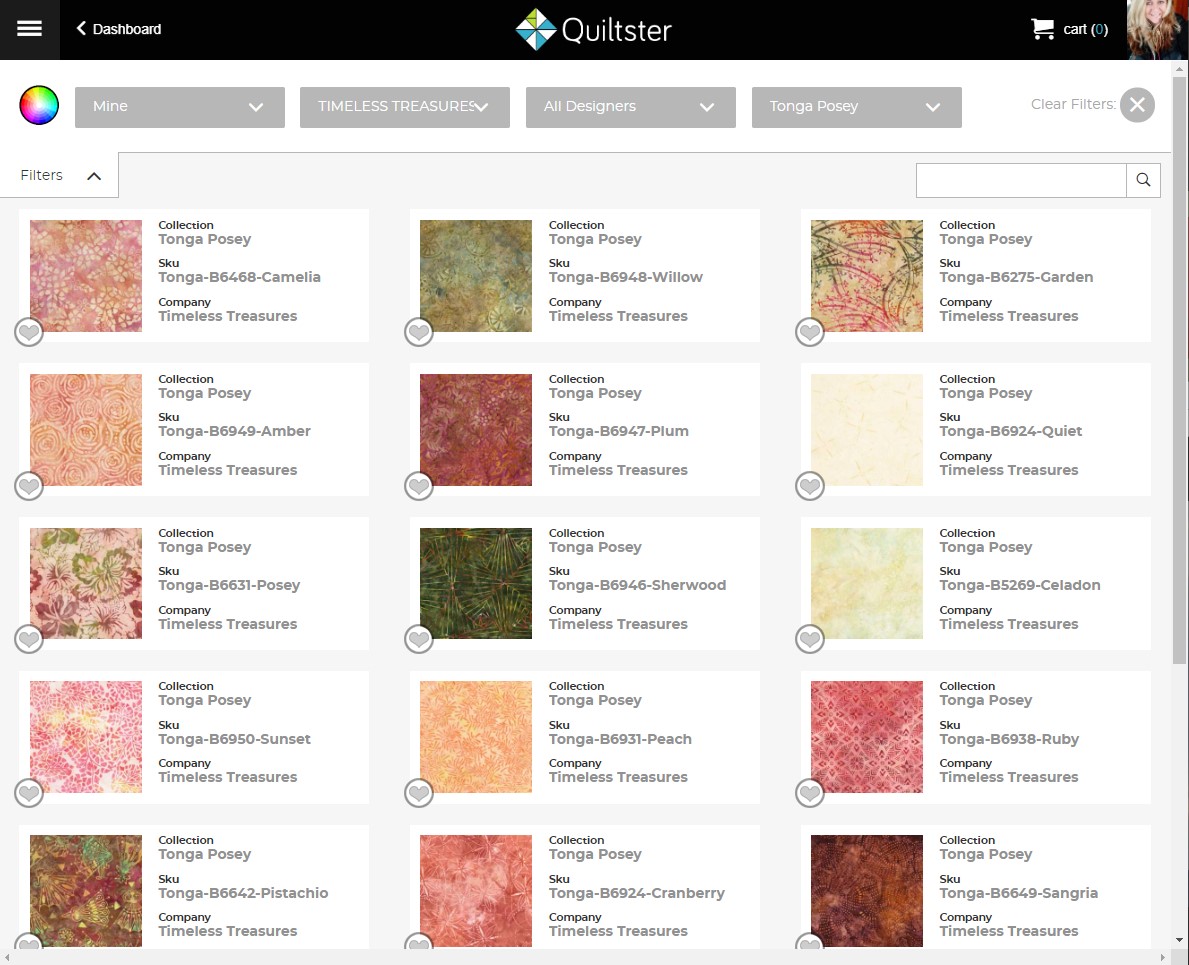Click the Tonga-B6938-Ruby SKU text
The image size is (1189, 965).
pos(1009,739)
